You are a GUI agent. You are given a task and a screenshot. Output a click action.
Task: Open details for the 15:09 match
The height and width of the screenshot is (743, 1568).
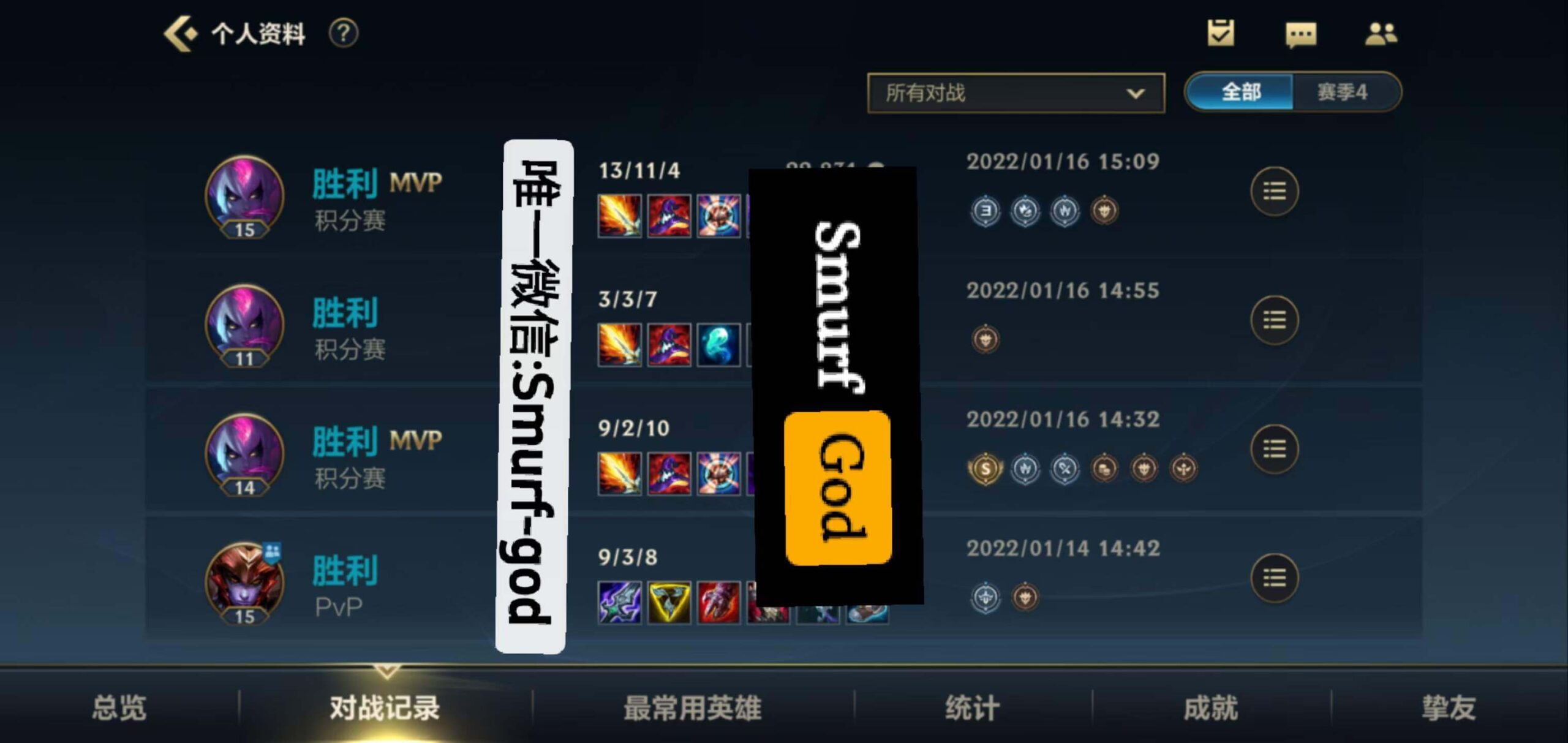[1274, 191]
